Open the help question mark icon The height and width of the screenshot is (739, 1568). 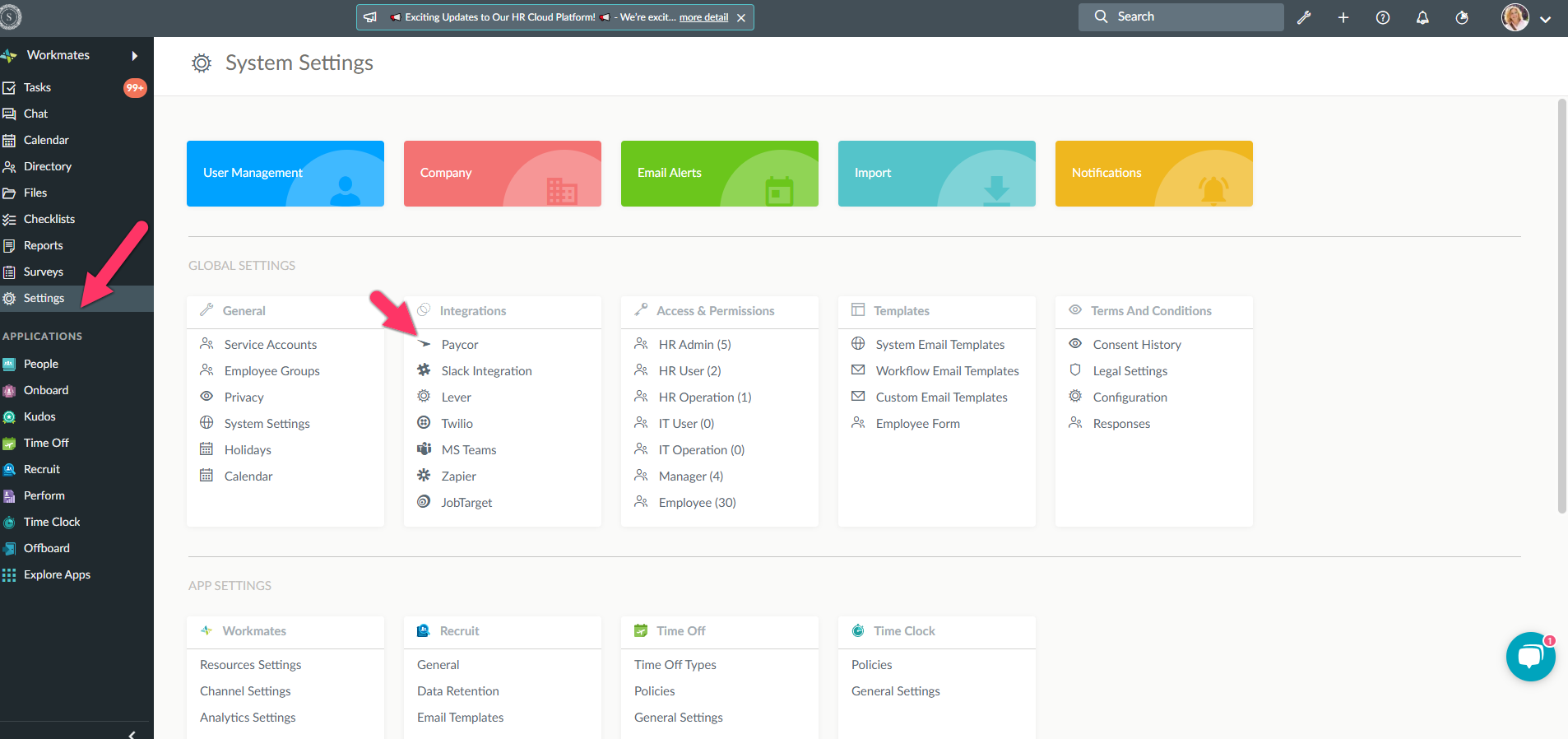1383,17
